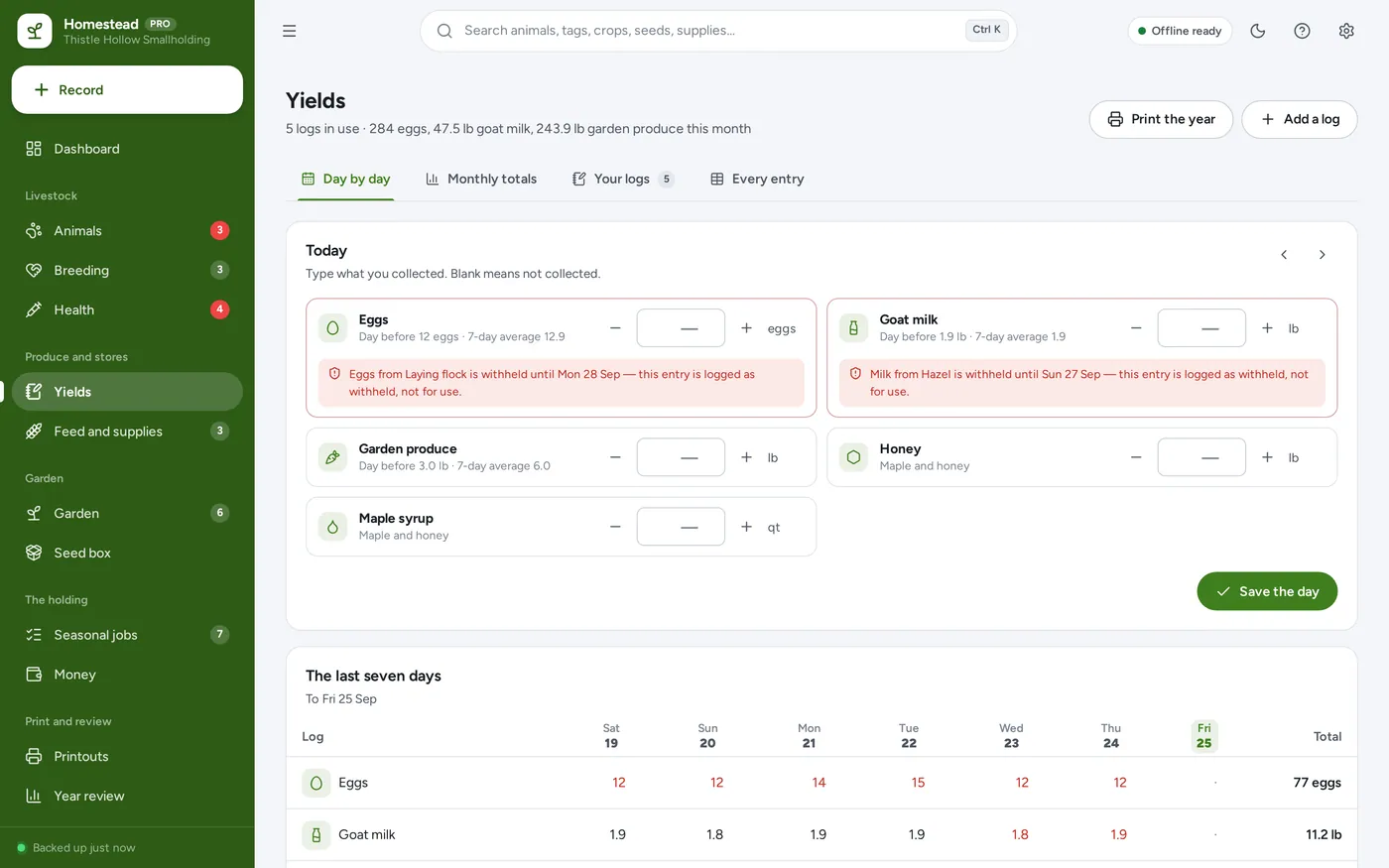Collapse sidebar with hamburger menu icon

click(289, 31)
